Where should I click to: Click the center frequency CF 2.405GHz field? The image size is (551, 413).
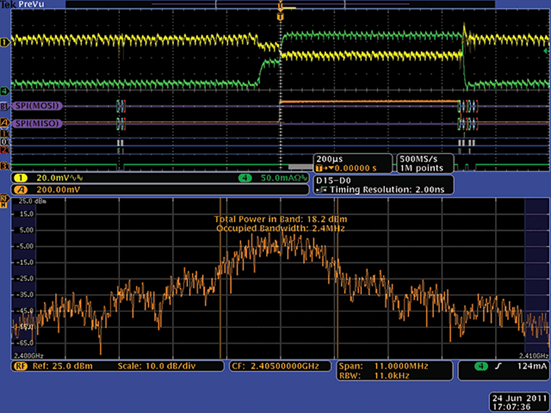280,366
